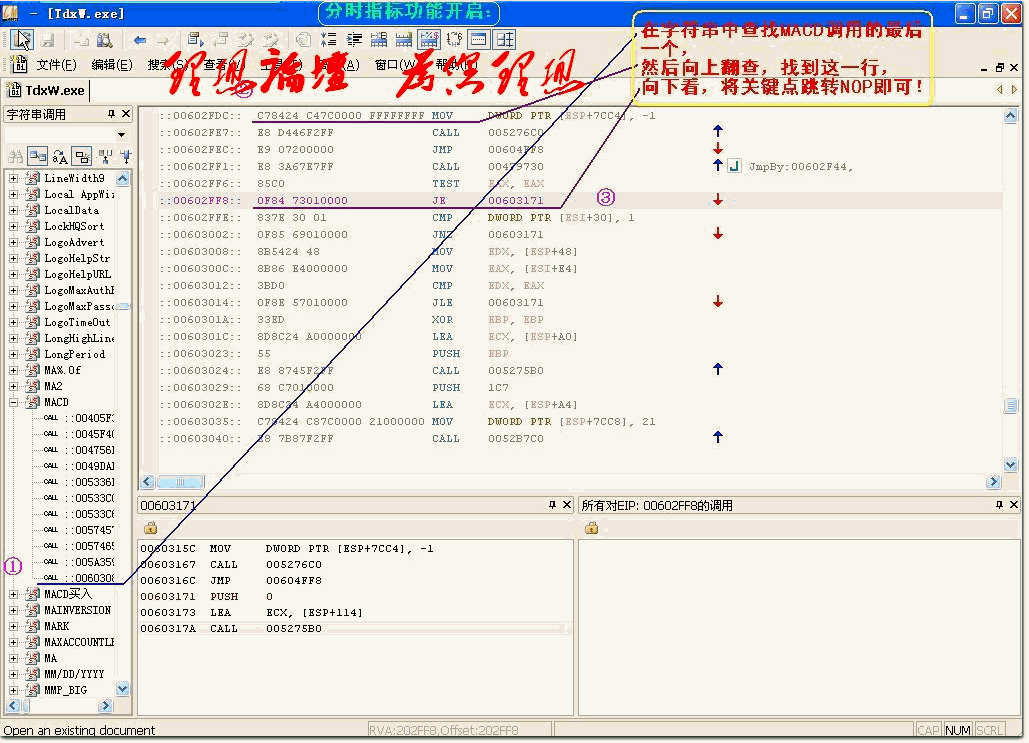Click the case aA toggle icon

coord(60,156)
